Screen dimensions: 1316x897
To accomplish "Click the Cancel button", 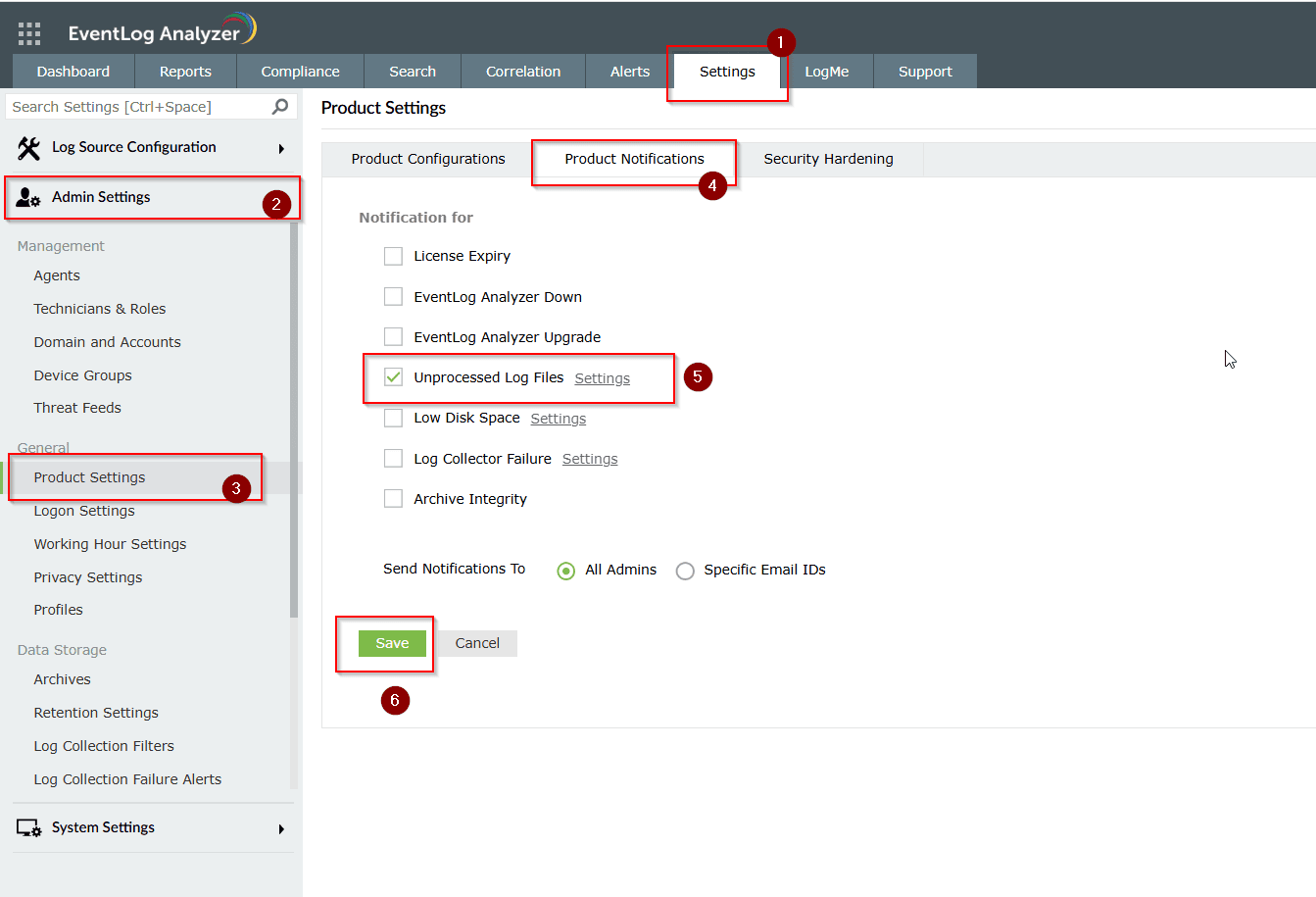I will pos(477,643).
